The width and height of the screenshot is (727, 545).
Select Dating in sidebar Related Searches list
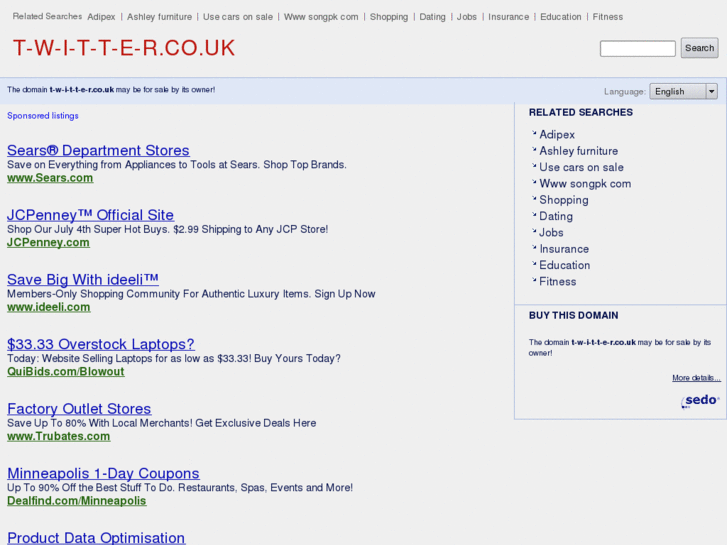[556, 216]
